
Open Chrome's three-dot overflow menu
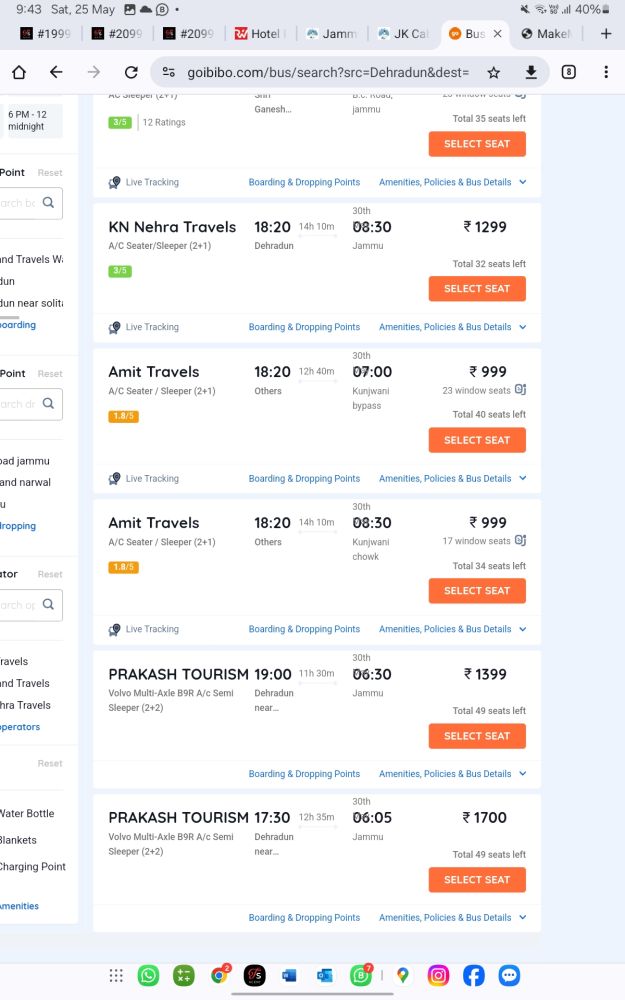(605, 72)
